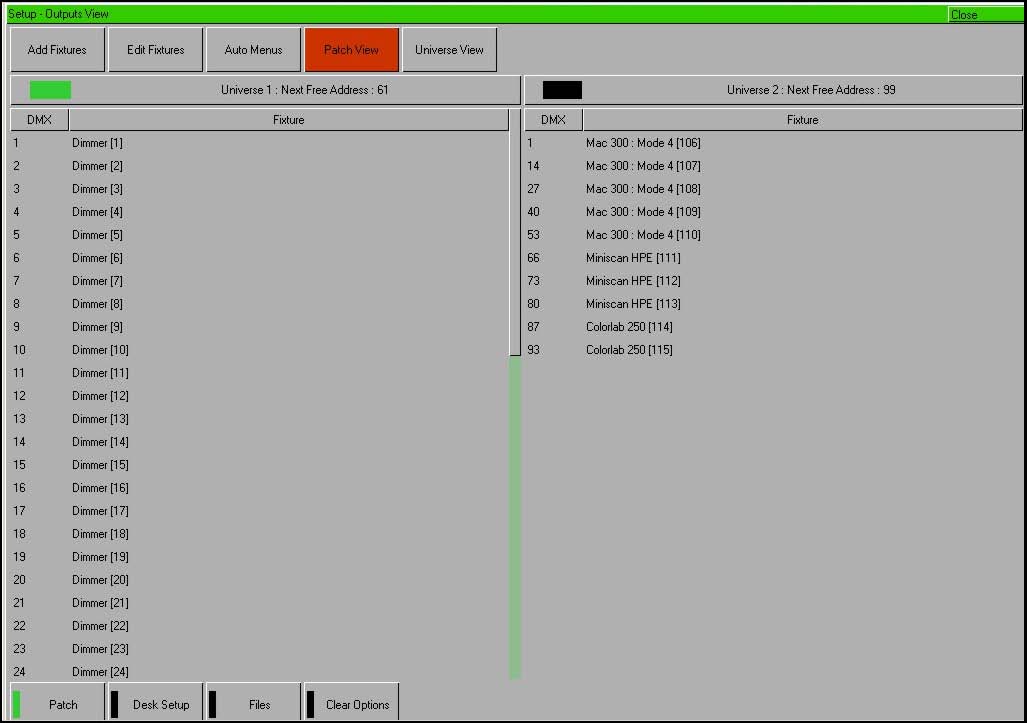Select Dimmer [18] row
Viewport: 1027px width, 723px height.
259,534
